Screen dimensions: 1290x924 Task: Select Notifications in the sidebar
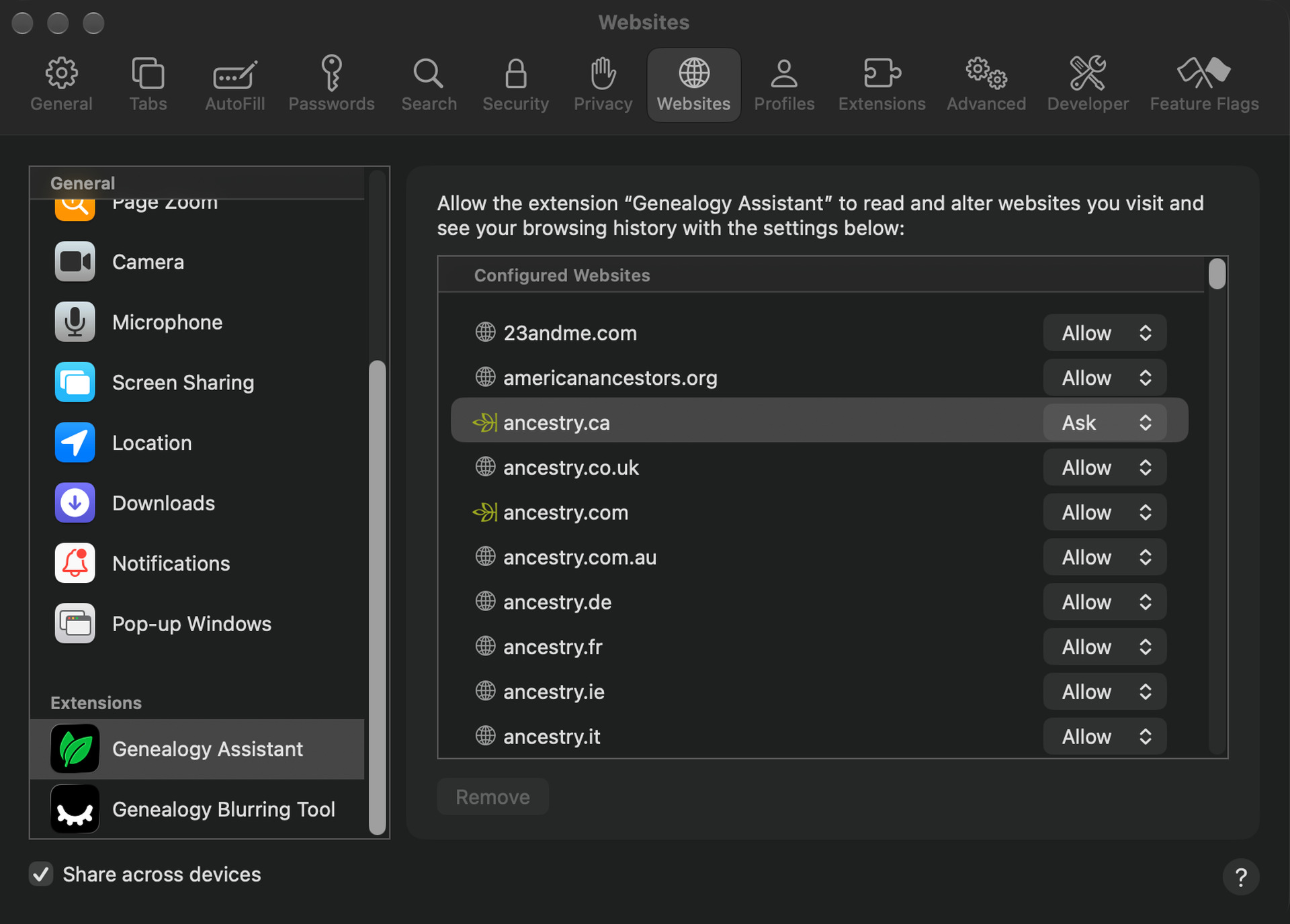pos(197,563)
